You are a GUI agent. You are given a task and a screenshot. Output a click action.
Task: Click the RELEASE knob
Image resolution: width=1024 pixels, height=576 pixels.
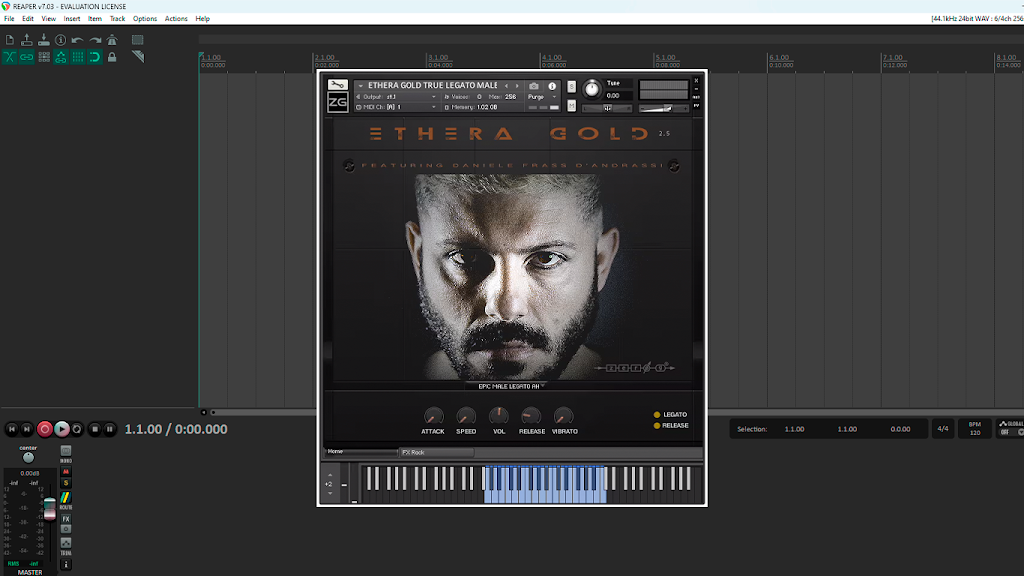click(531, 416)
